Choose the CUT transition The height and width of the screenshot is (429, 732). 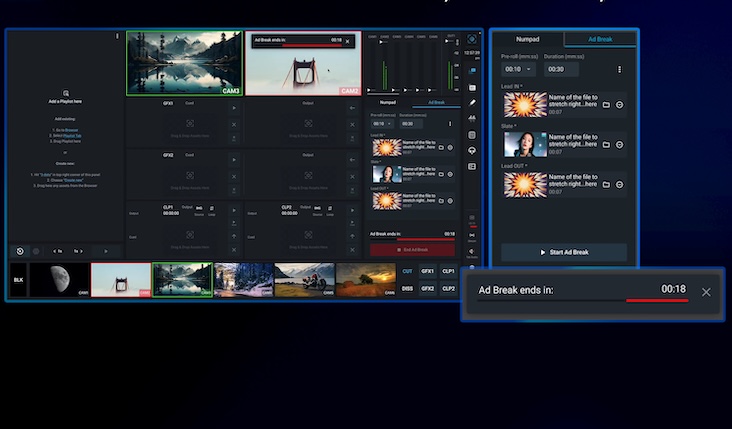click(x=407, y=271)
